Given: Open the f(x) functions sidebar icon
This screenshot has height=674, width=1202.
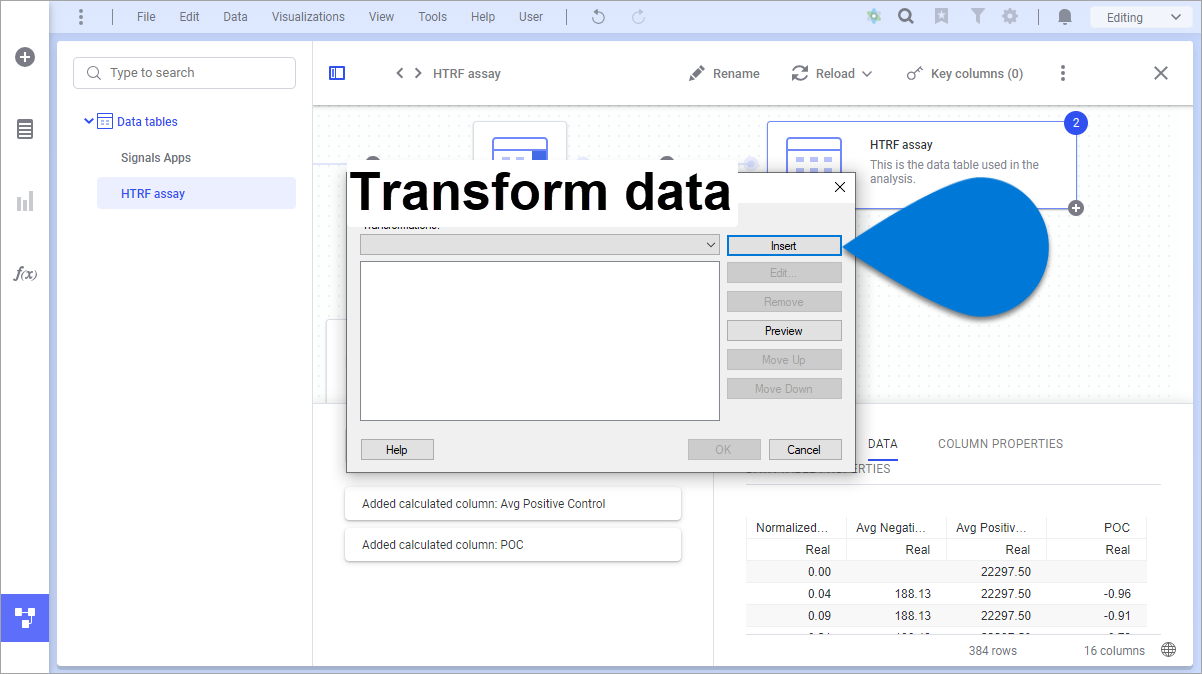Looking at the screenshot, I should (25, 274).
